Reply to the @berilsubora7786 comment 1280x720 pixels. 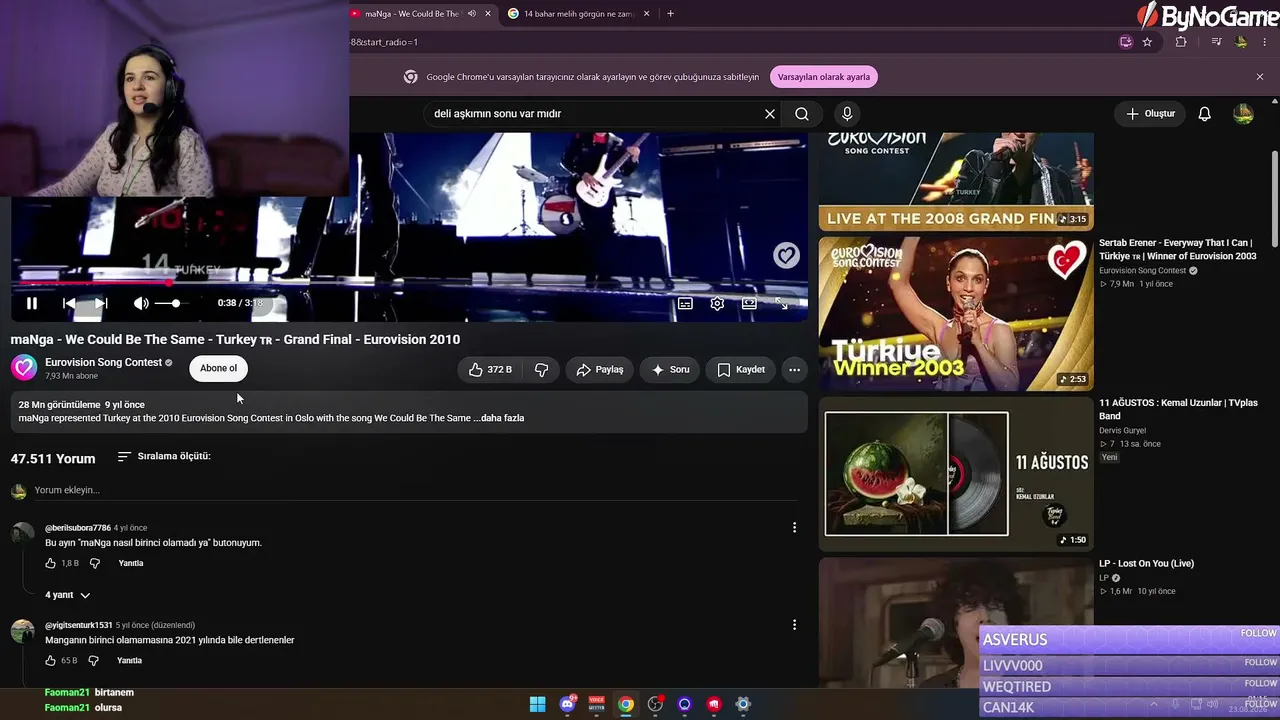click(x=131, y=563)
